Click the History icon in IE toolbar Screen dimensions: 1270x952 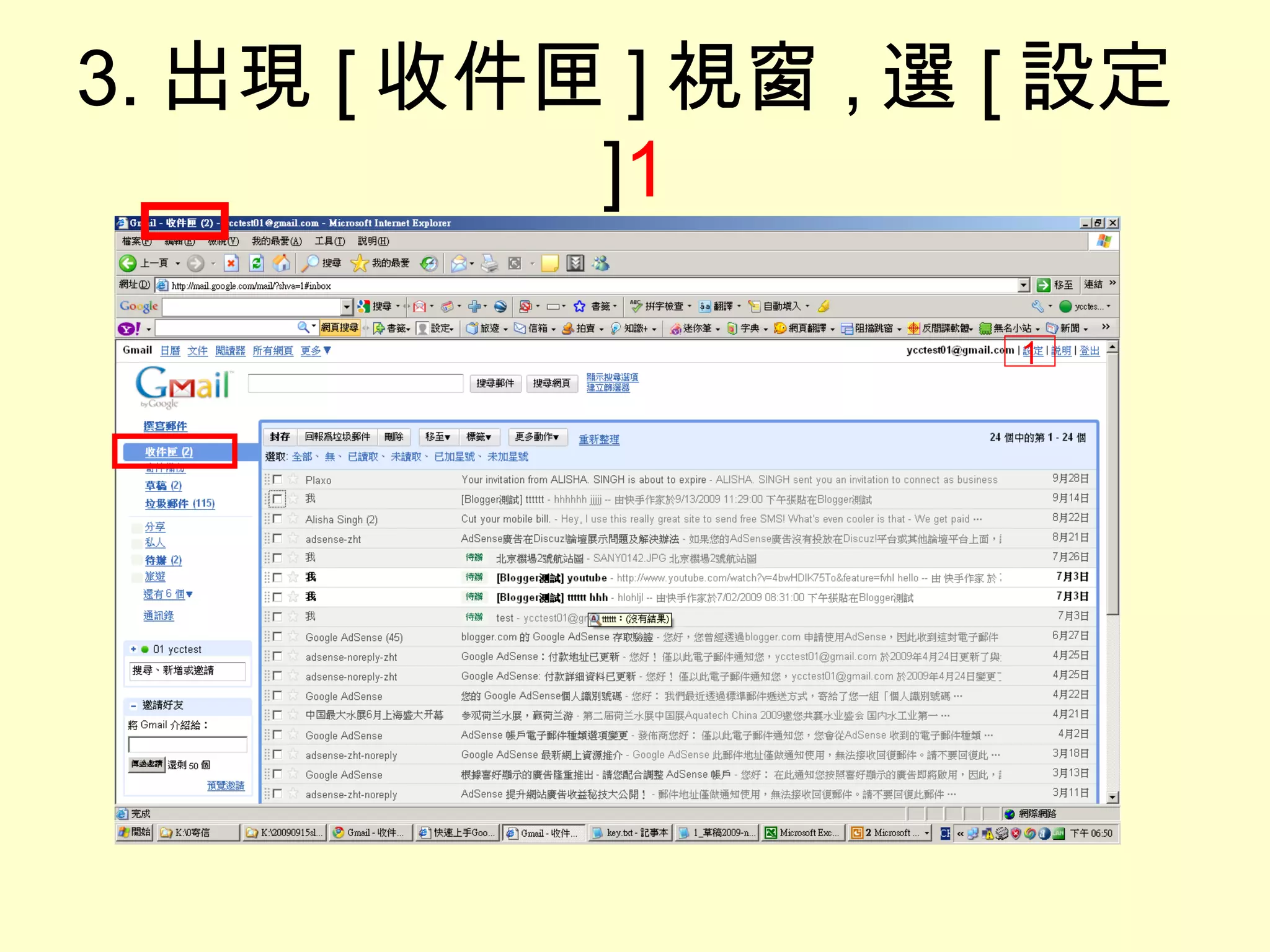429,263
